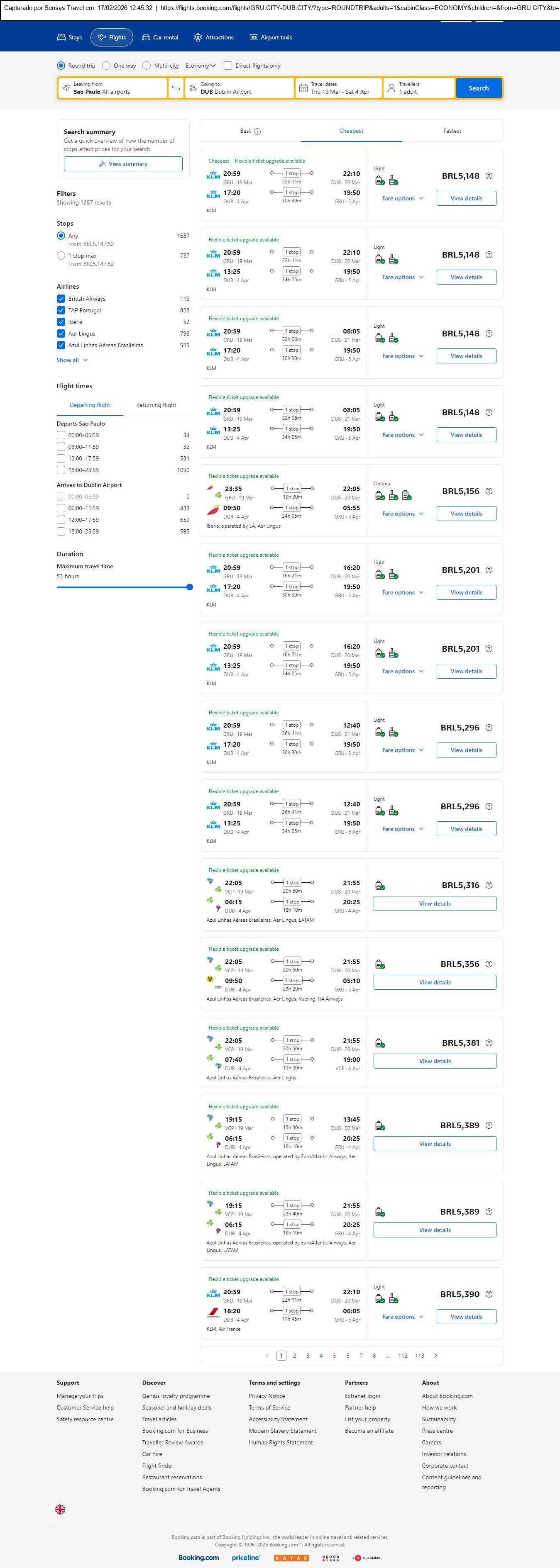The height and width of the screenshot is (1568, 560).
Task: Click the swap origin and destination arrows icon
Action: (176, 88)
